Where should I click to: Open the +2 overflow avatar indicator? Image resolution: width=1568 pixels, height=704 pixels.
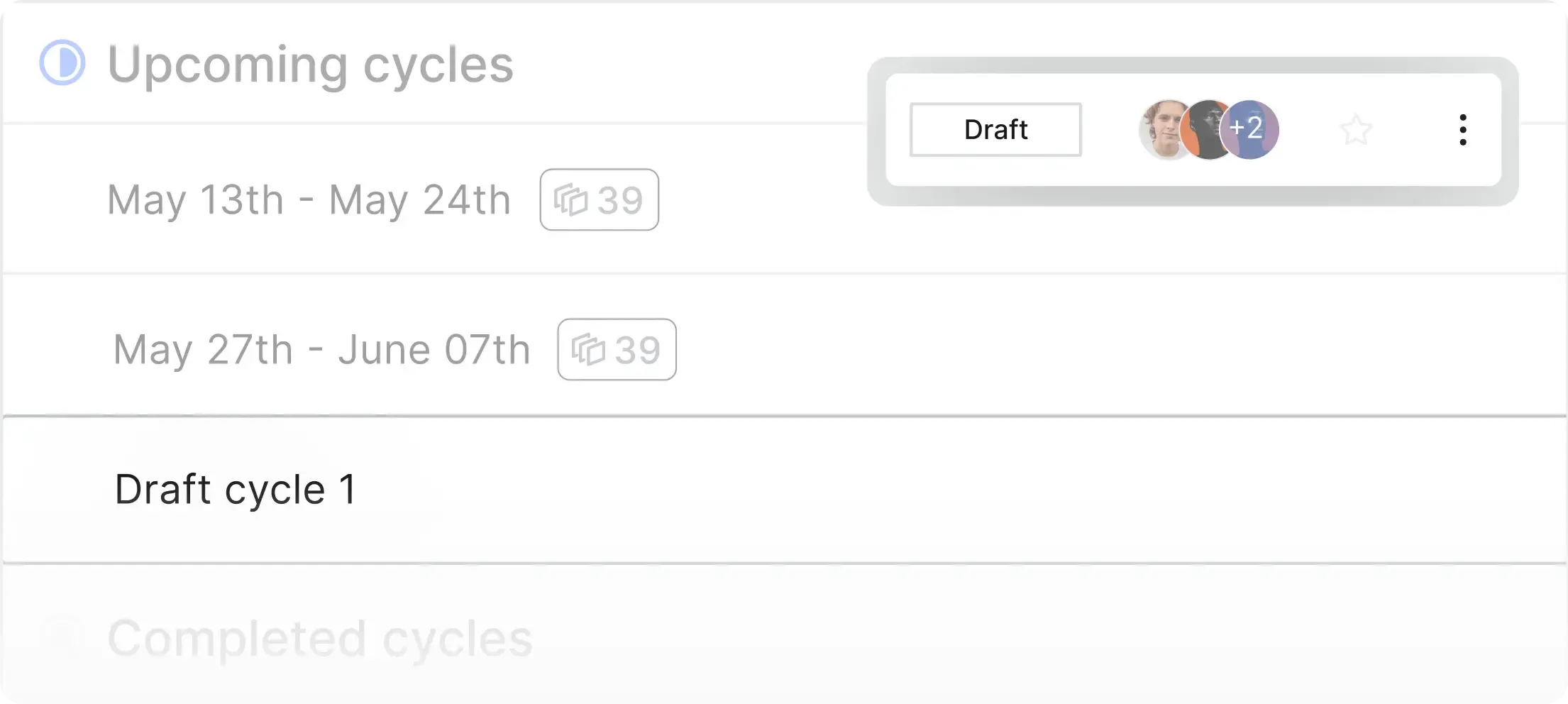[1249, 130]
